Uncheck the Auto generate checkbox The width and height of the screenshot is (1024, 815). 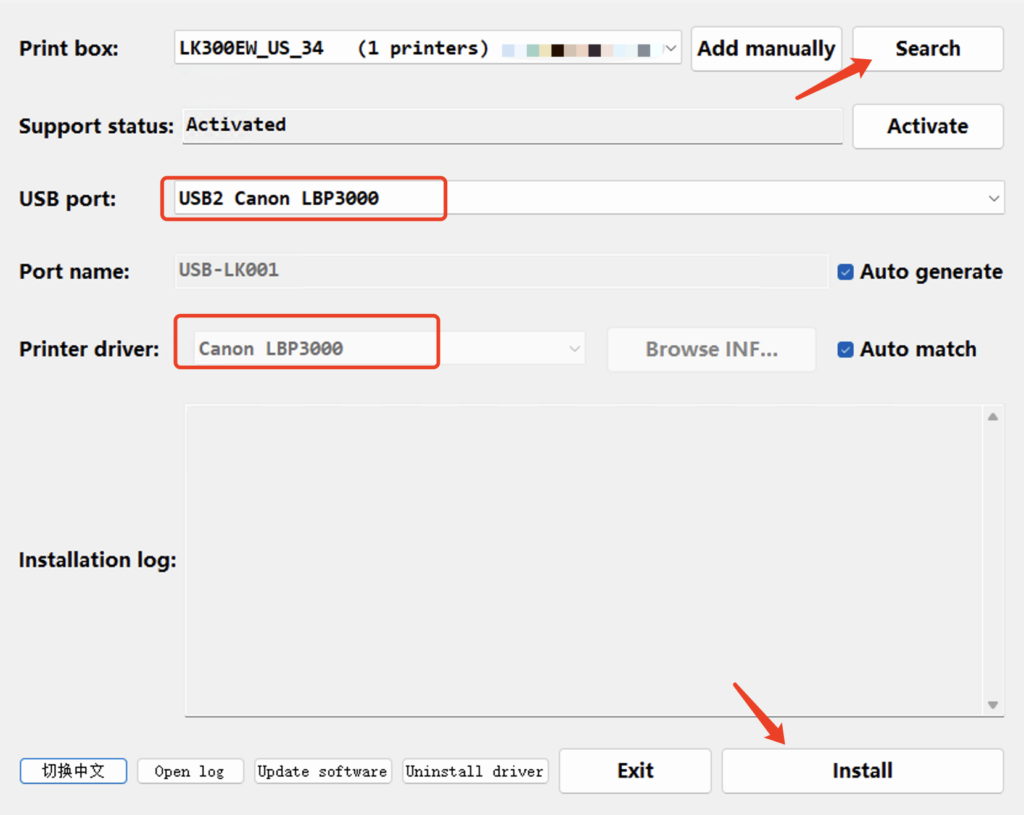coord(846,272)
